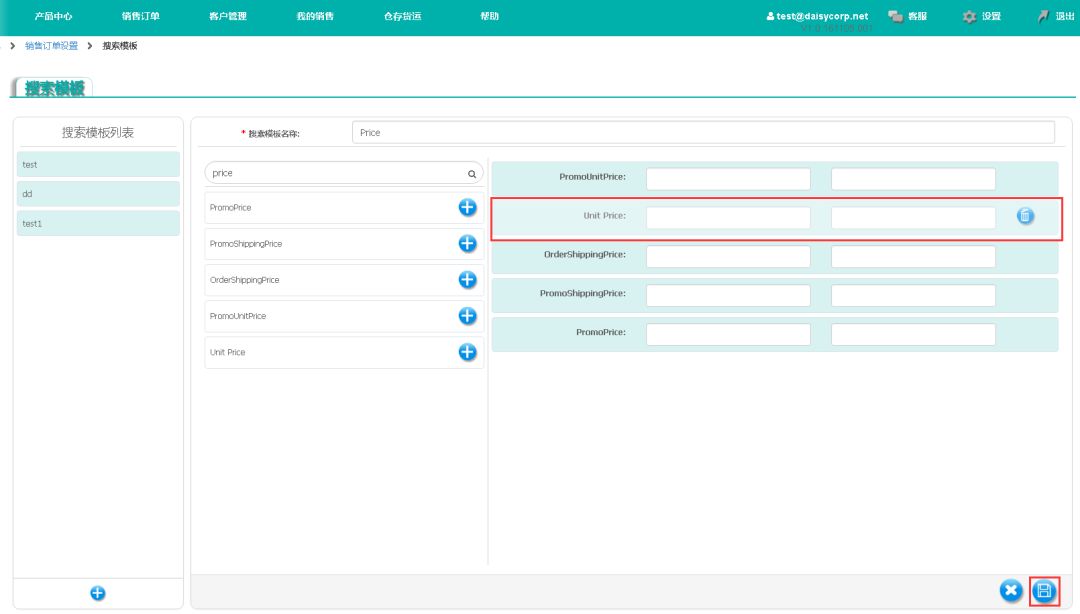
Task: Go to 销售订单设置 breadcrumb link
Action: coord(52,45)
